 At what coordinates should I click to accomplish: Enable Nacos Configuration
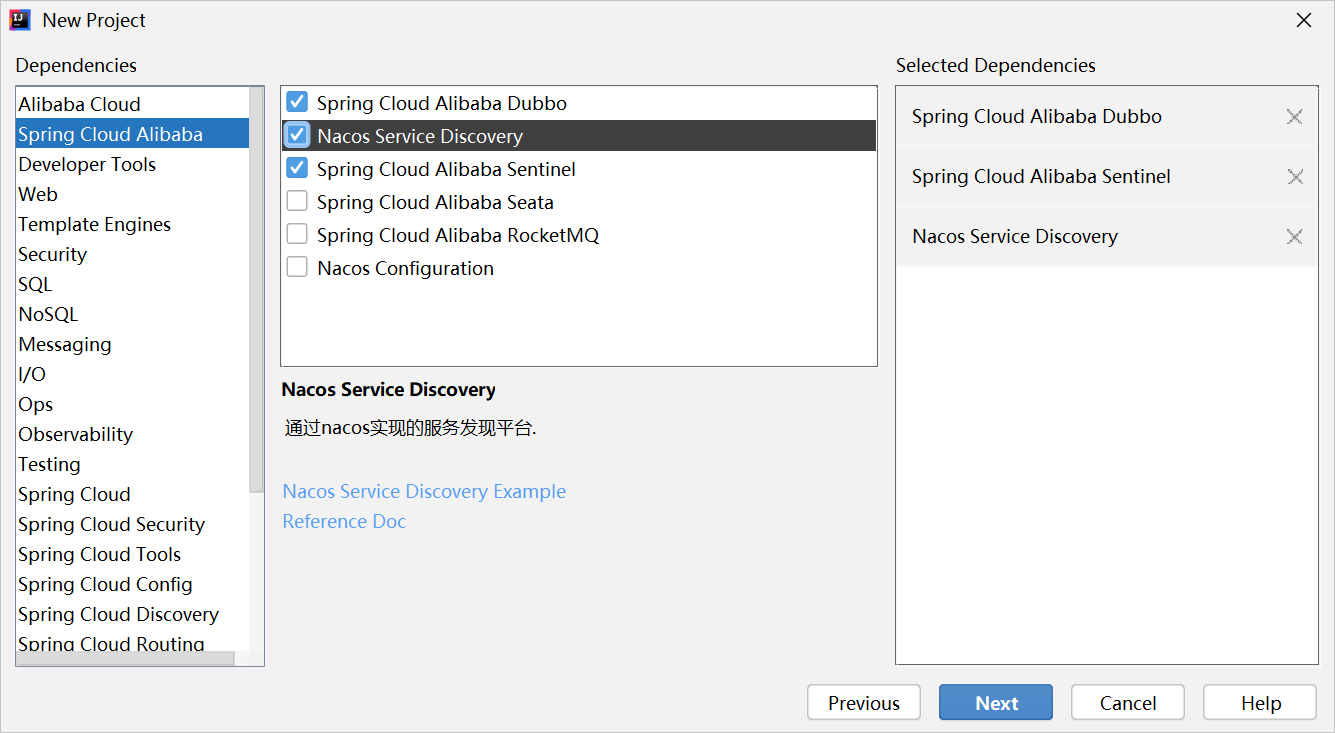pos(296,266)
